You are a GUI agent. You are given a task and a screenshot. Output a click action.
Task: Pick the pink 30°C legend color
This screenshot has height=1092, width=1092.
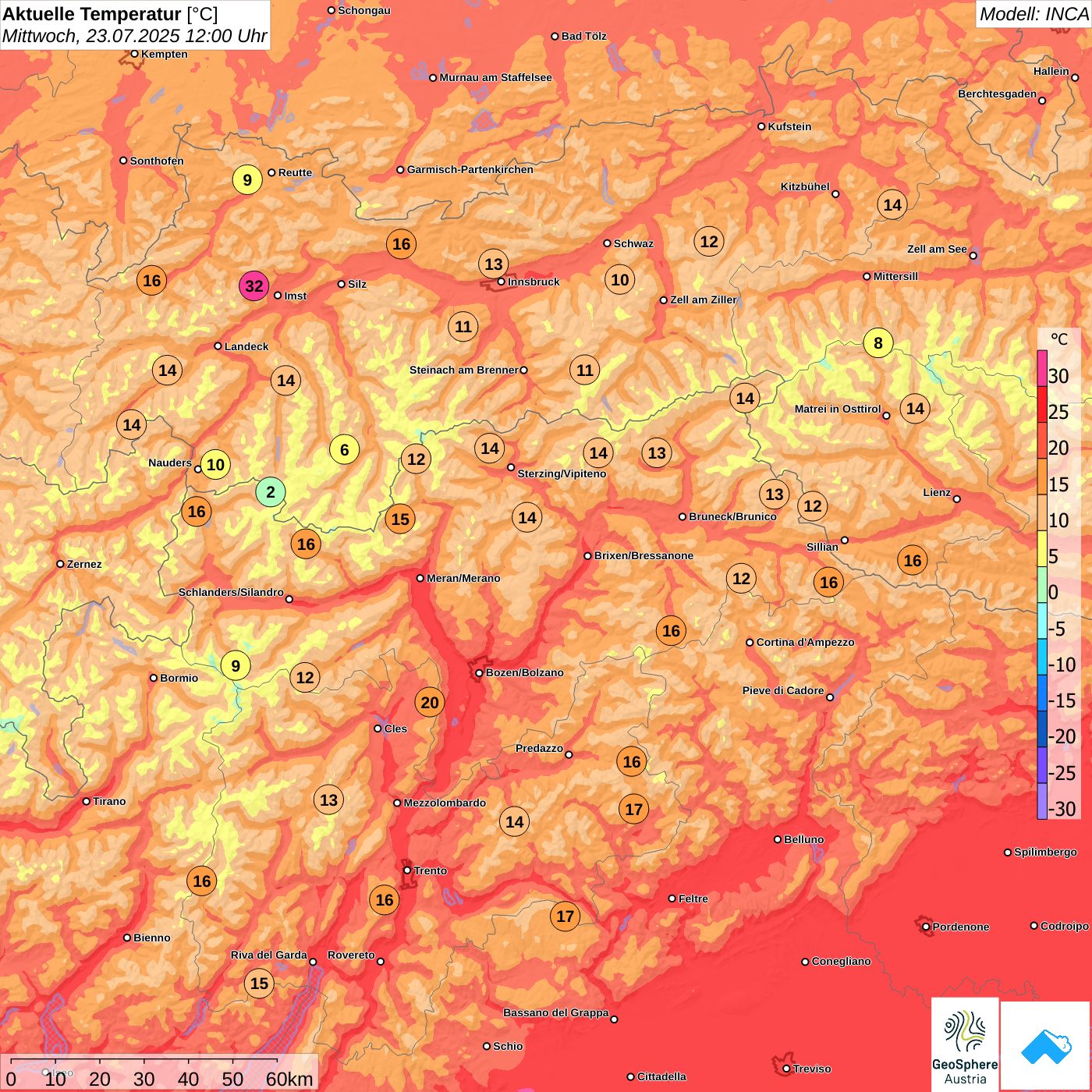click(x=1042, y=368)
